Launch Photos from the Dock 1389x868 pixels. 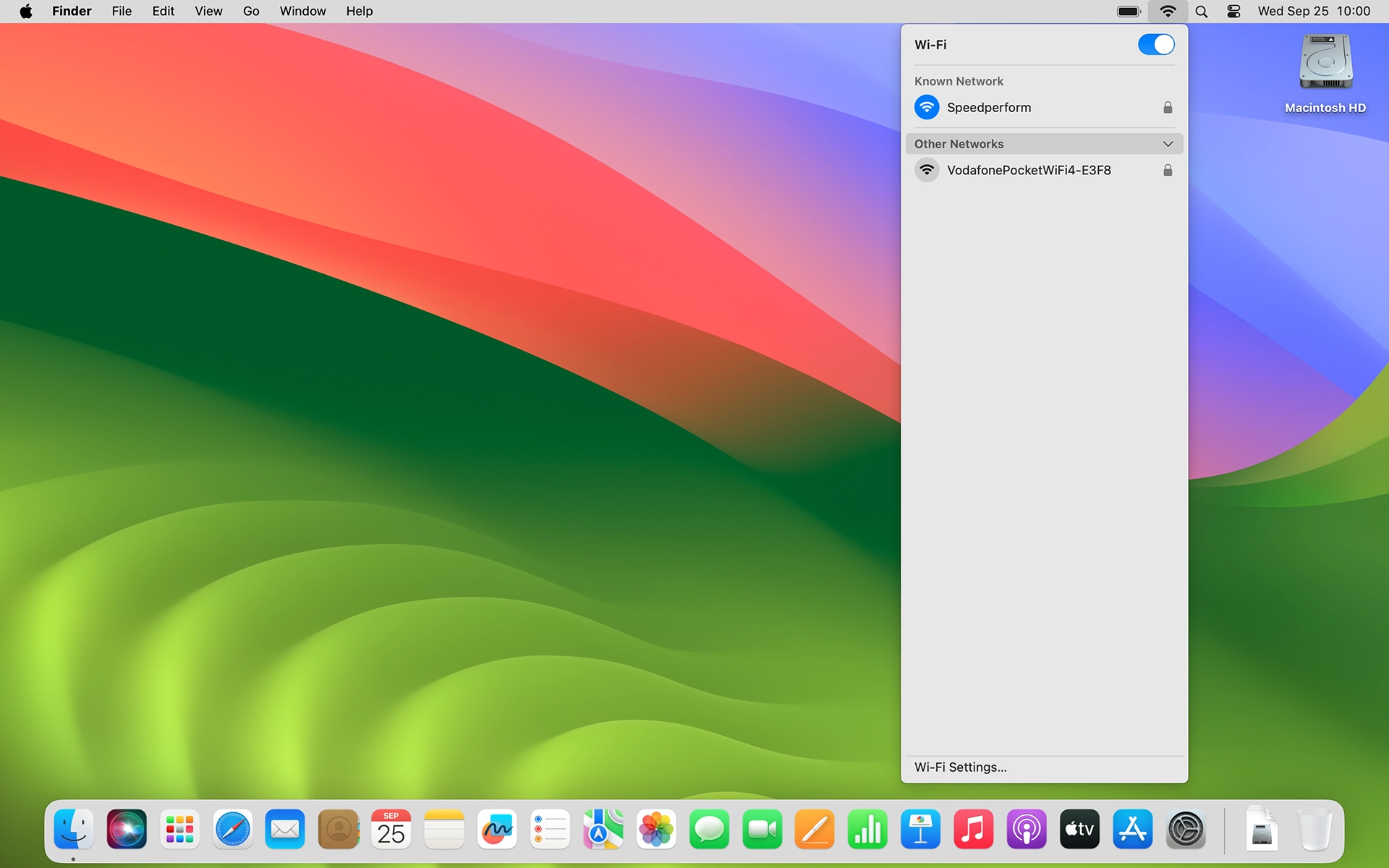click(x=656, y=829)
